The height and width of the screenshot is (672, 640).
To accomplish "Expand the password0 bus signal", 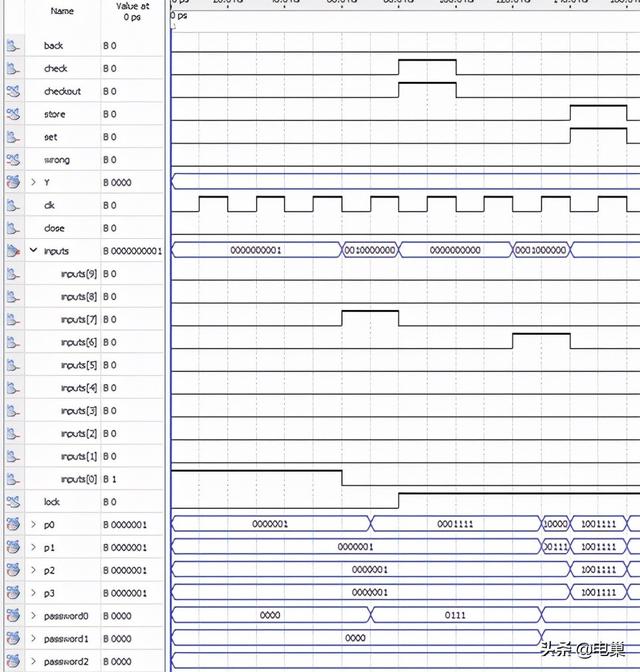I will tap(33, 616).
